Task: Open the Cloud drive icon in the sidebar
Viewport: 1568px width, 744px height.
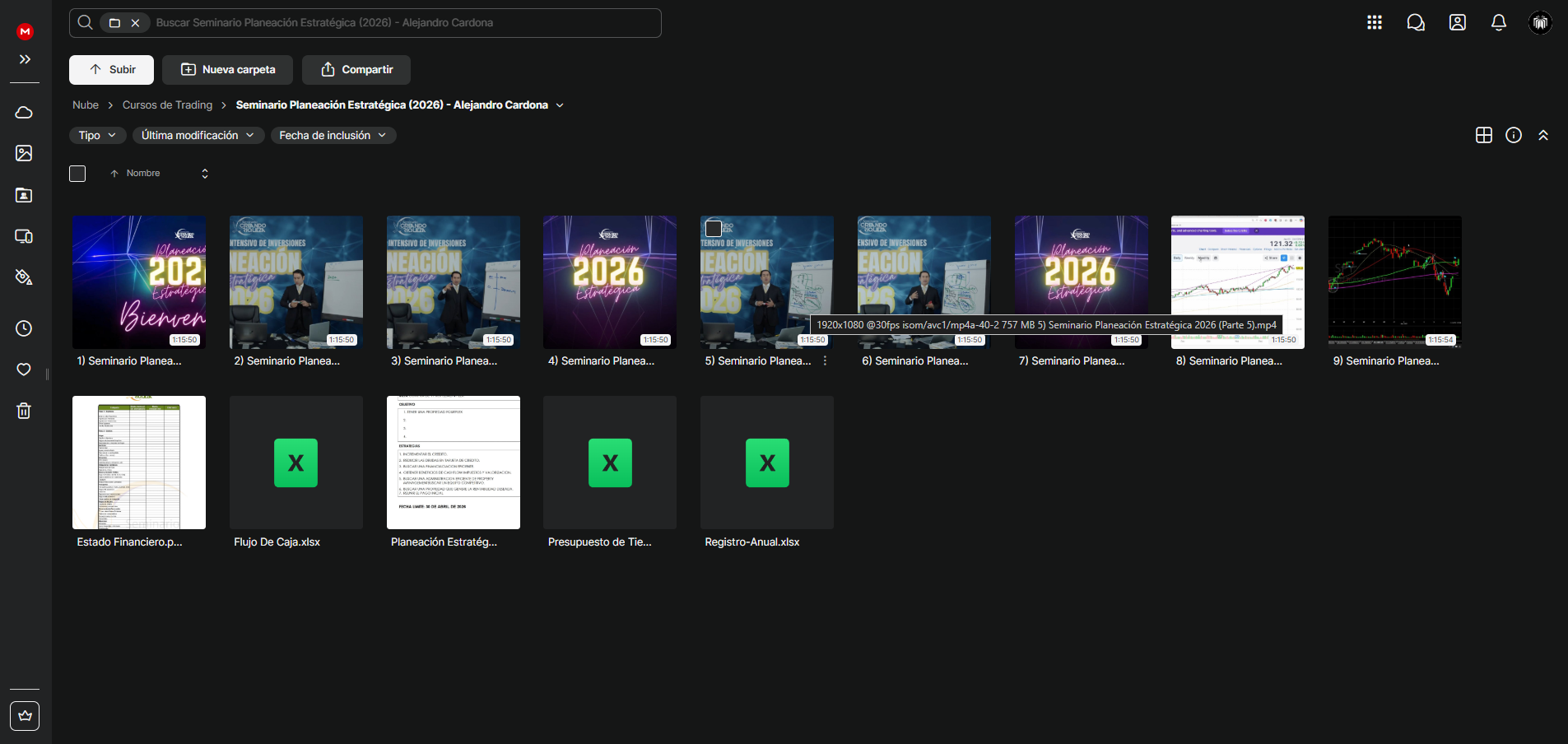Action: 24,112
